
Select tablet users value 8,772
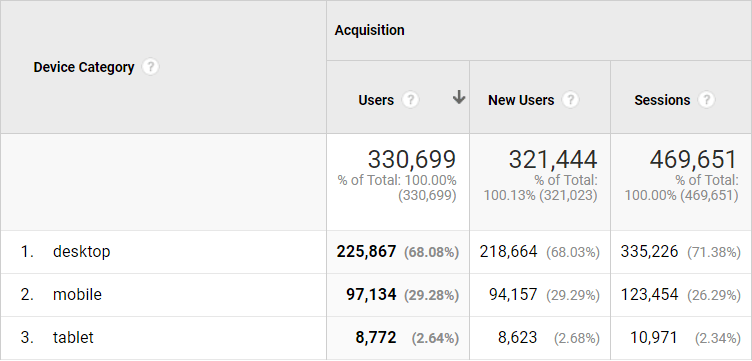376,338
